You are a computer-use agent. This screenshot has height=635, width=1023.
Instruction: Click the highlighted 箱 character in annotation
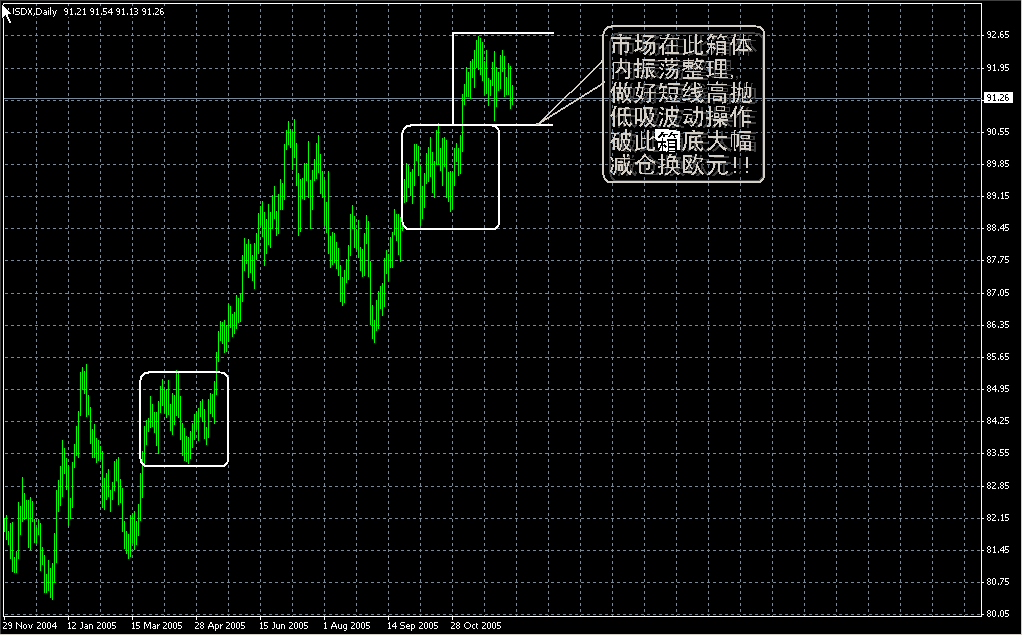point(667,141)
